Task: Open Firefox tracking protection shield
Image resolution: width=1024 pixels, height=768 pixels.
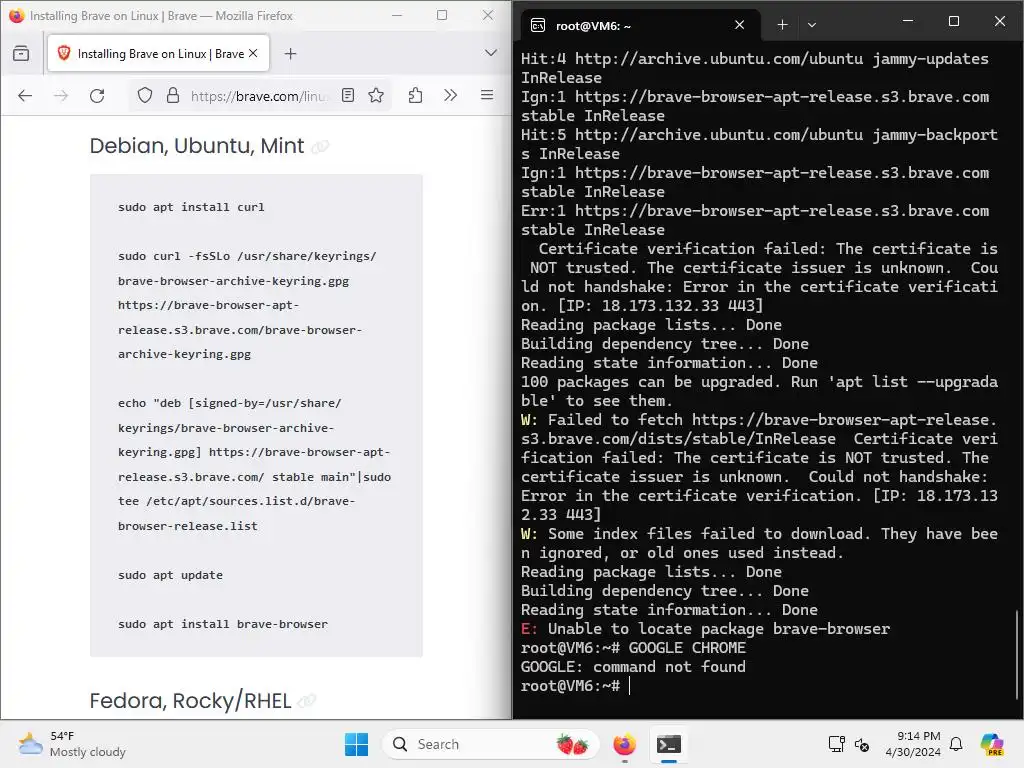Action: pyautogui.click(x=145, y=96)
